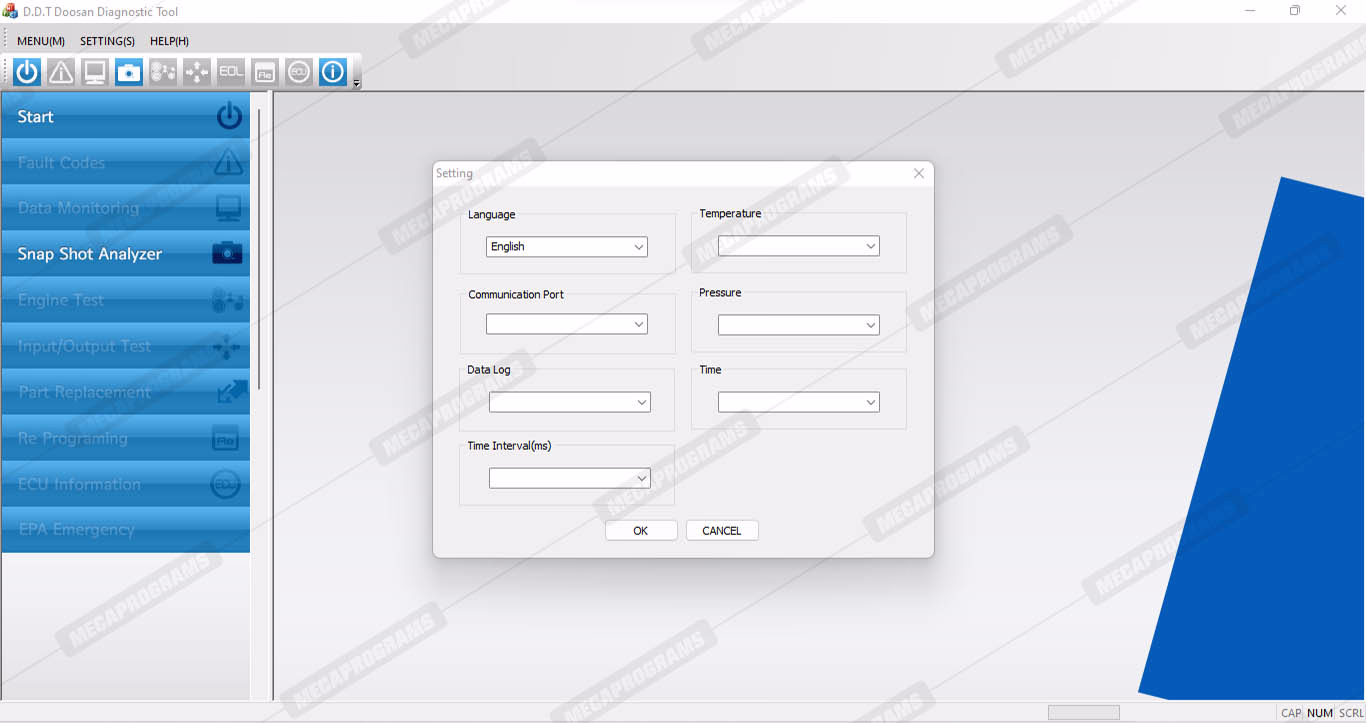1366x723 pixels.
Task: Expand the Pressure dropdown
Action: tap(799, 325)
